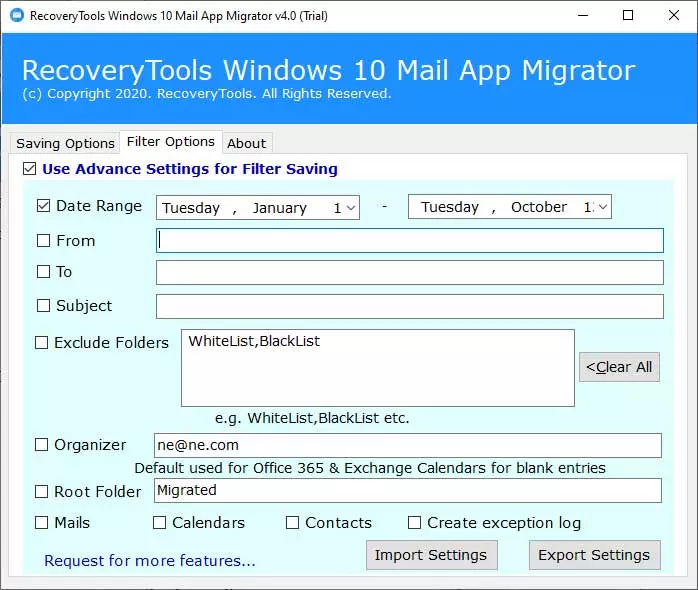
Task: Switch to the Saving Options tab
Action: coord(65,143)
